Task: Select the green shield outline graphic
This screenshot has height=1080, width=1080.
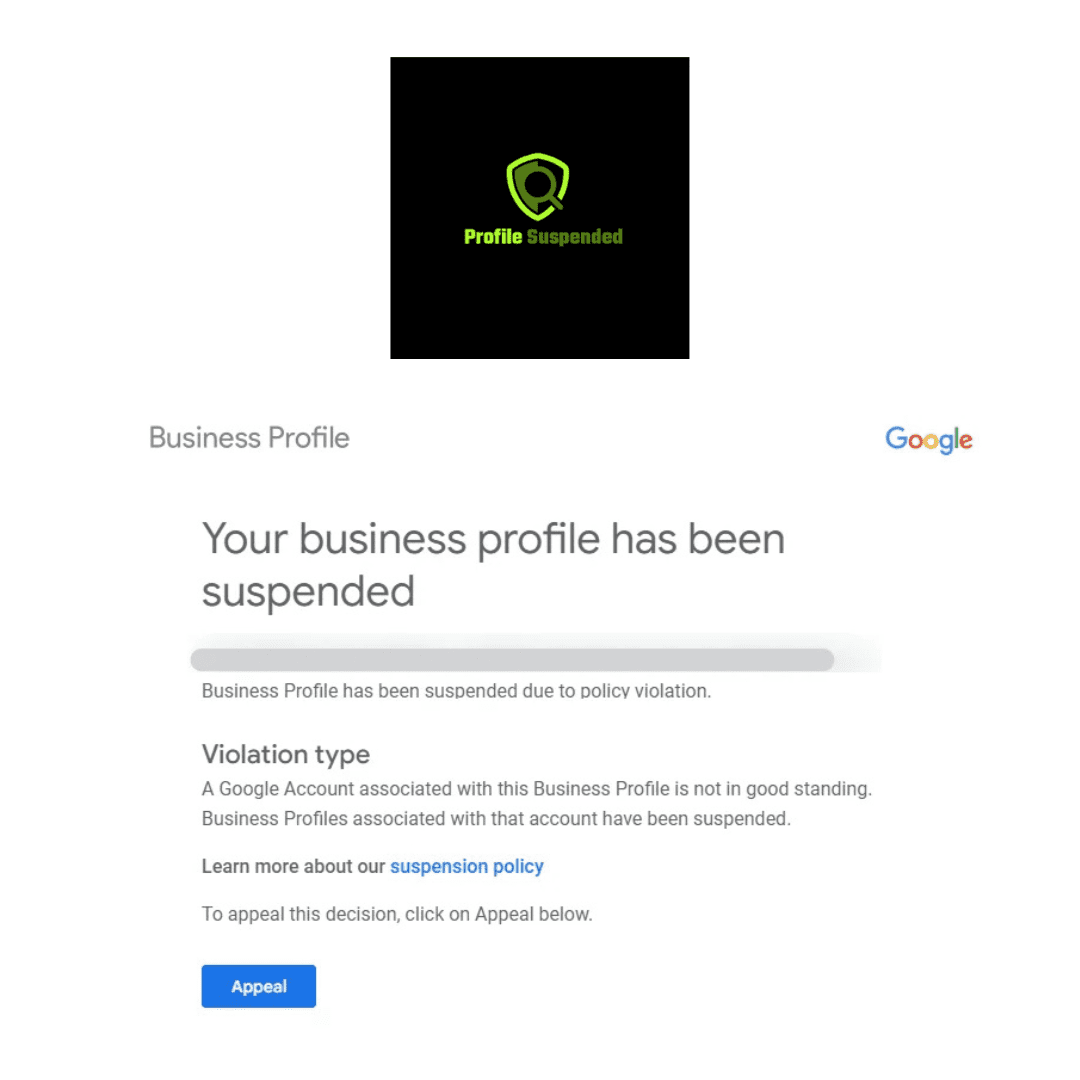Action: [538, 183]
